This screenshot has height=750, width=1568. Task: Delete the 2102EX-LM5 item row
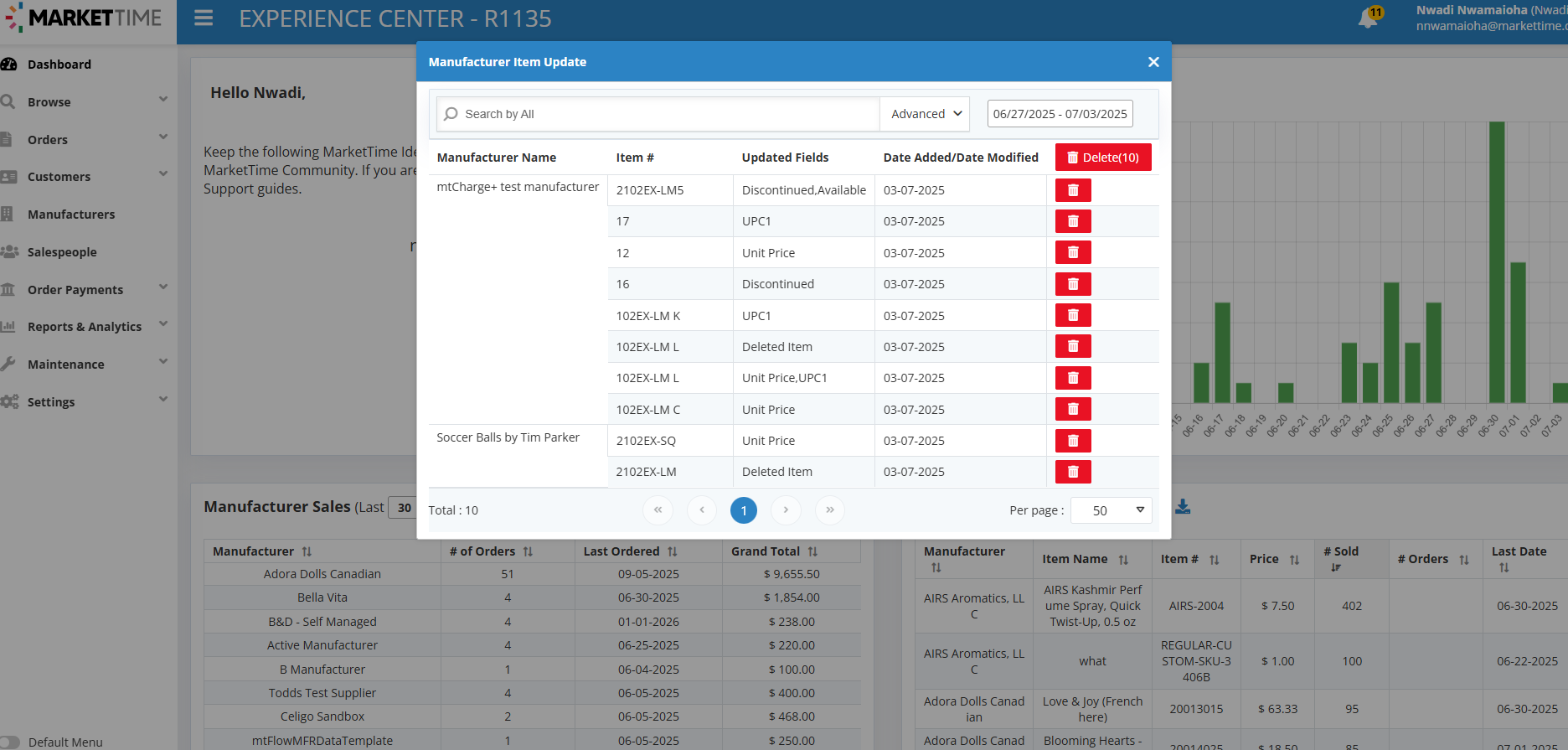click(x=1073, y=190)
